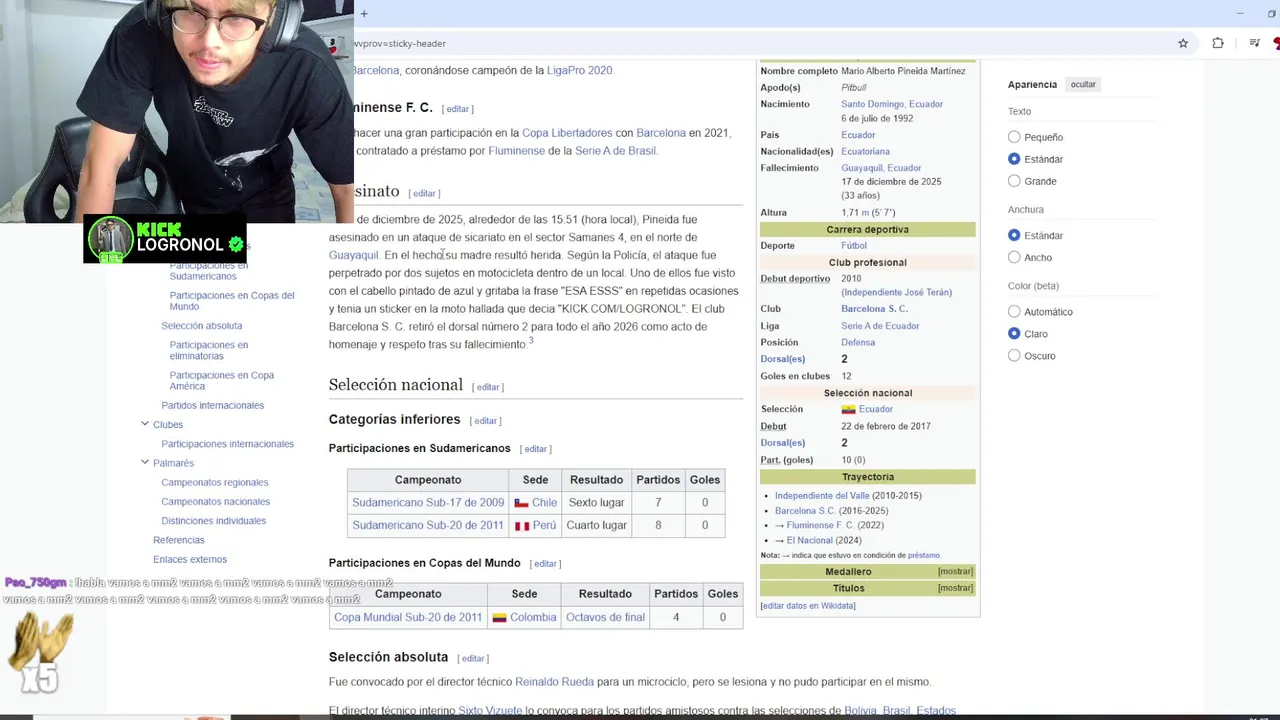This screenshot has width=1280, height=720.
Task: Edit the Selección absoluta section
Action: (x=473, y=659)
